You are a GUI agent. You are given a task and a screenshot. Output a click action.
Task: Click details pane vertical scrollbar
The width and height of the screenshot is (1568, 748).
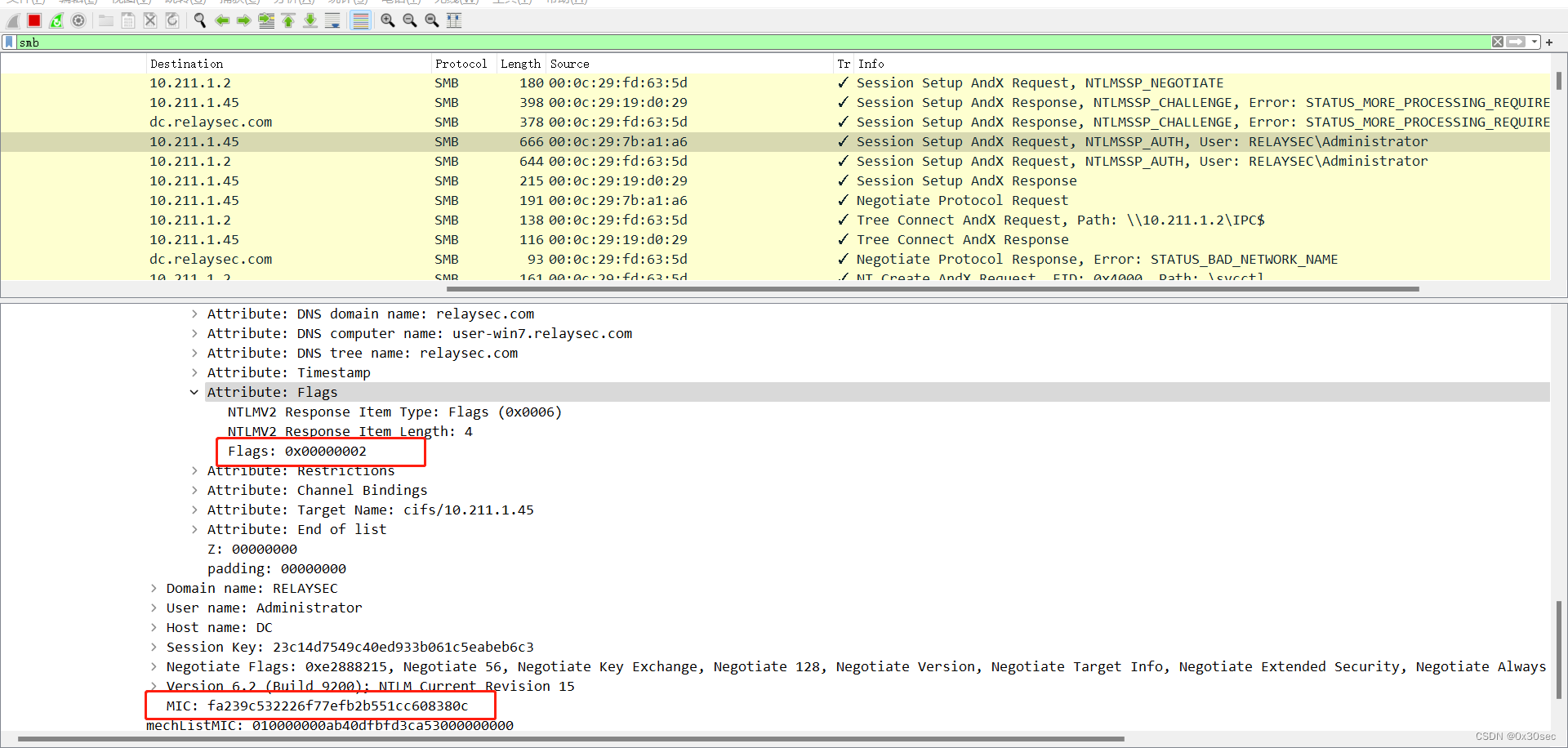[1558, 651]
